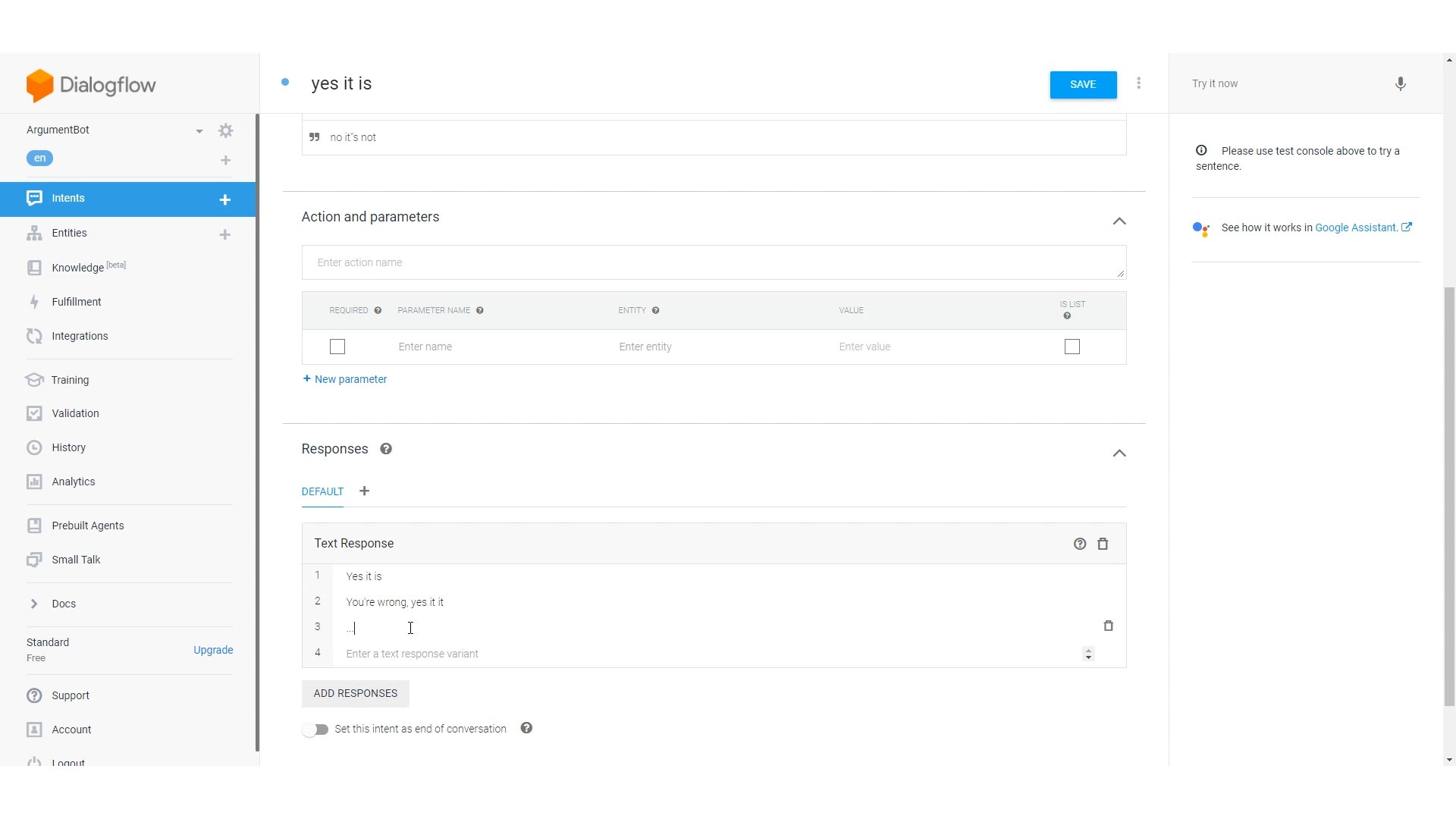Open the three-dot more options menu

[1138, 83]
